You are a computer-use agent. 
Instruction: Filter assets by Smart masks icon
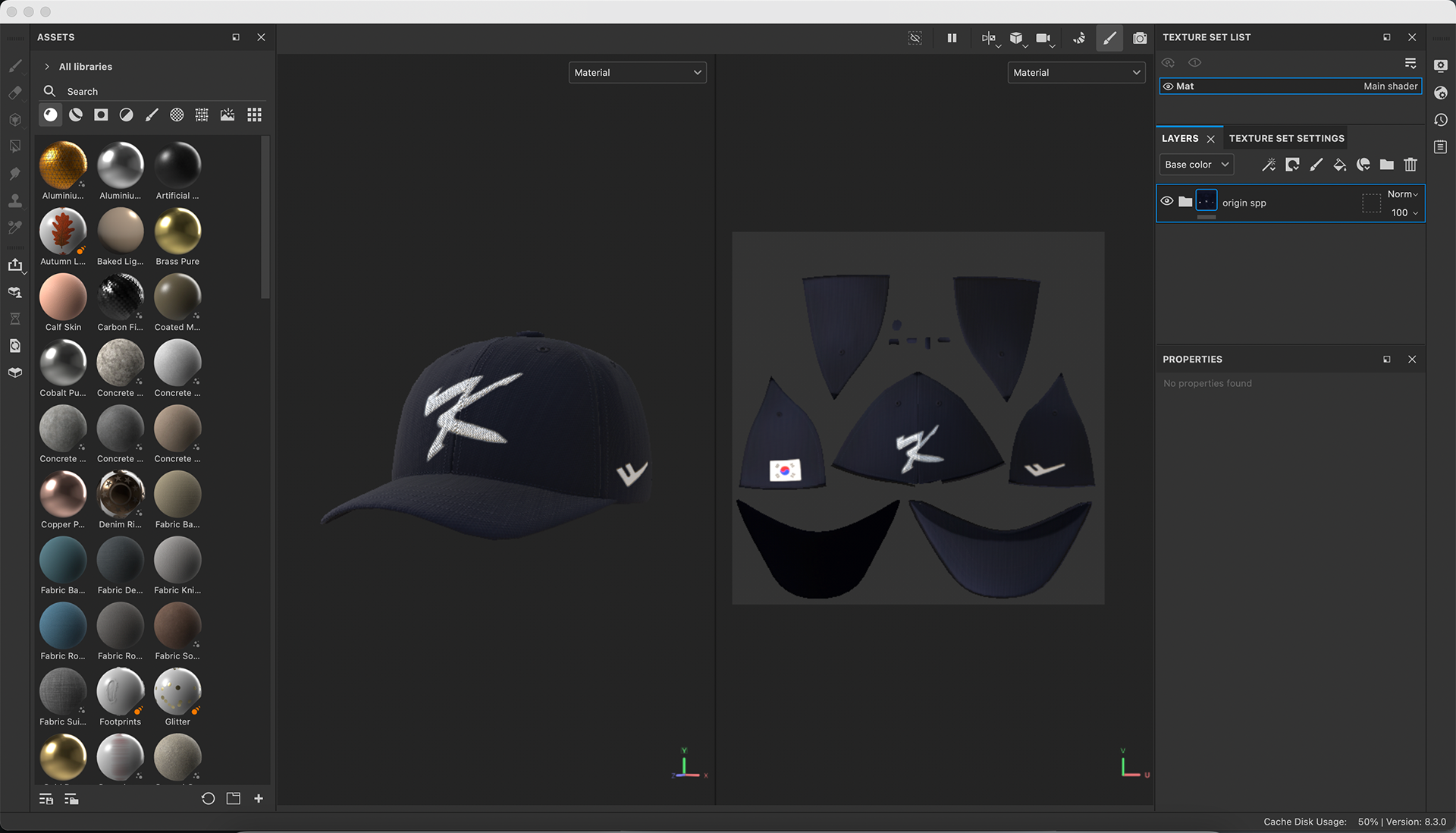tap(101, 115)
